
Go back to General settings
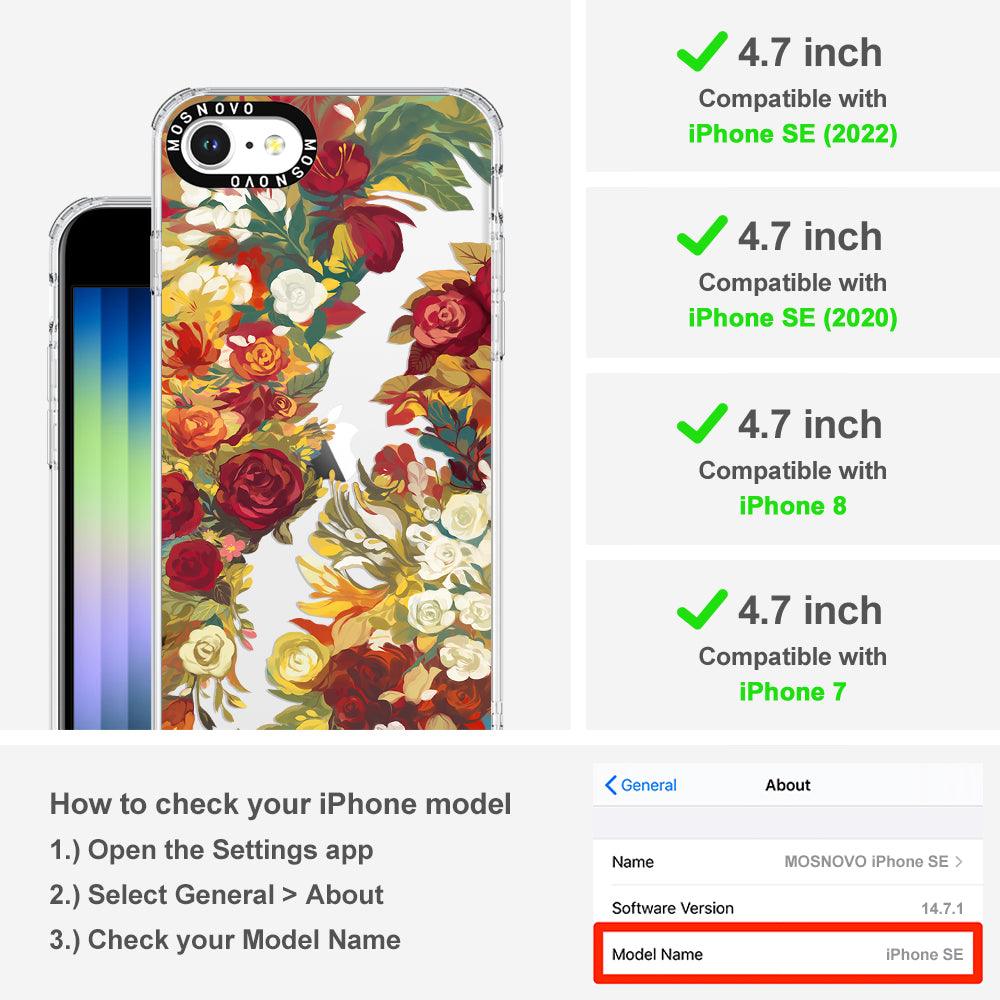[641, 785]
